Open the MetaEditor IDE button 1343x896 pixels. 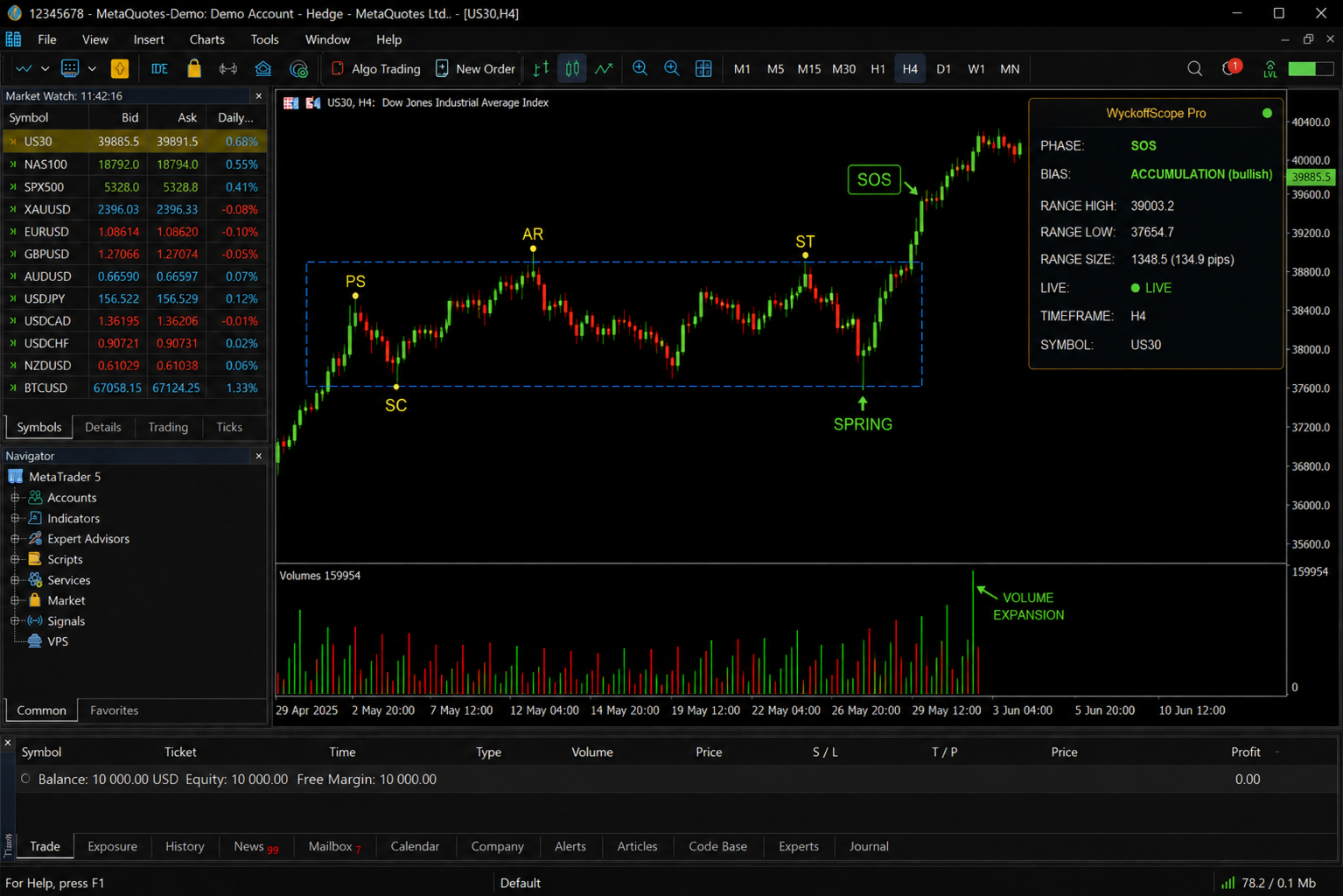coord(159,68)
